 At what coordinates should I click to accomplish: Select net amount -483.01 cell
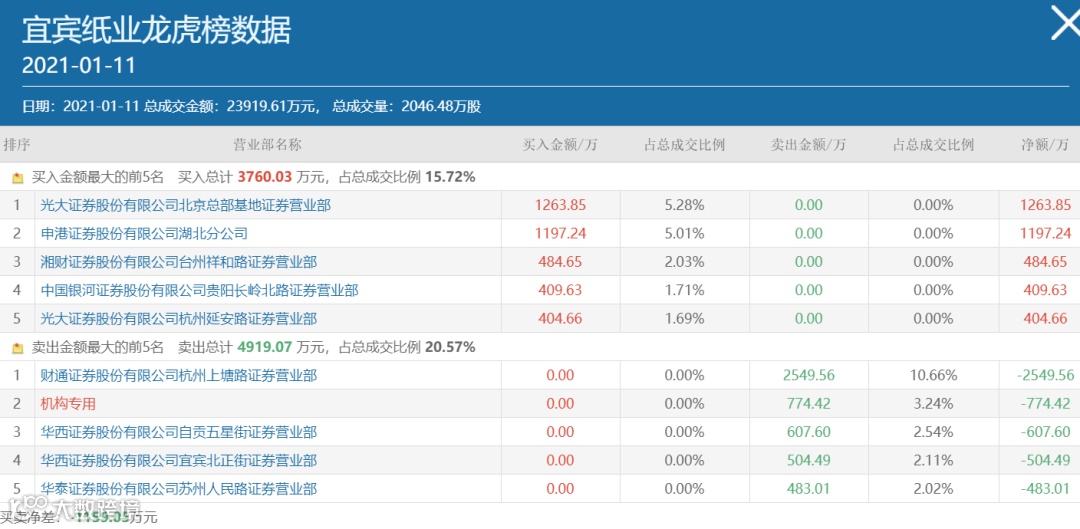(1047, 489)
